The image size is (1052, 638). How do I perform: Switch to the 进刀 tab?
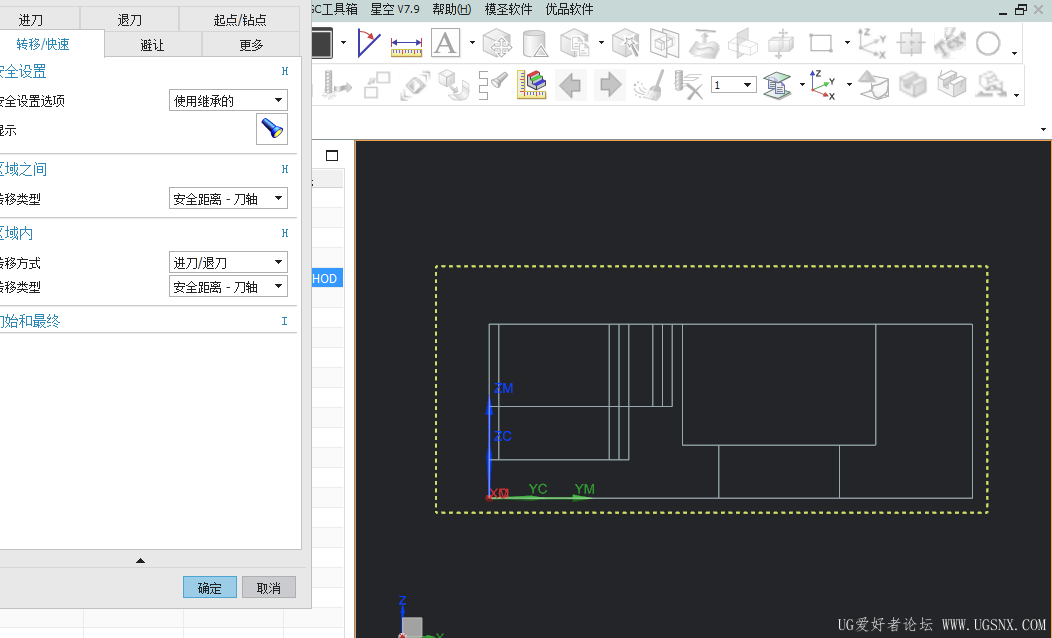(31, 20)
